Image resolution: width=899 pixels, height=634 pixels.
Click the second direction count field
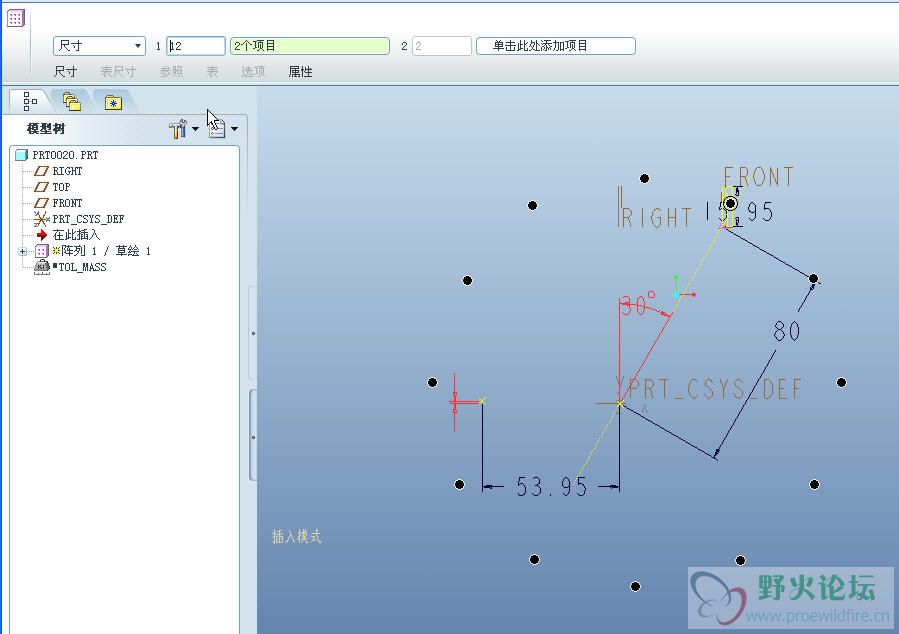[441, 46]
